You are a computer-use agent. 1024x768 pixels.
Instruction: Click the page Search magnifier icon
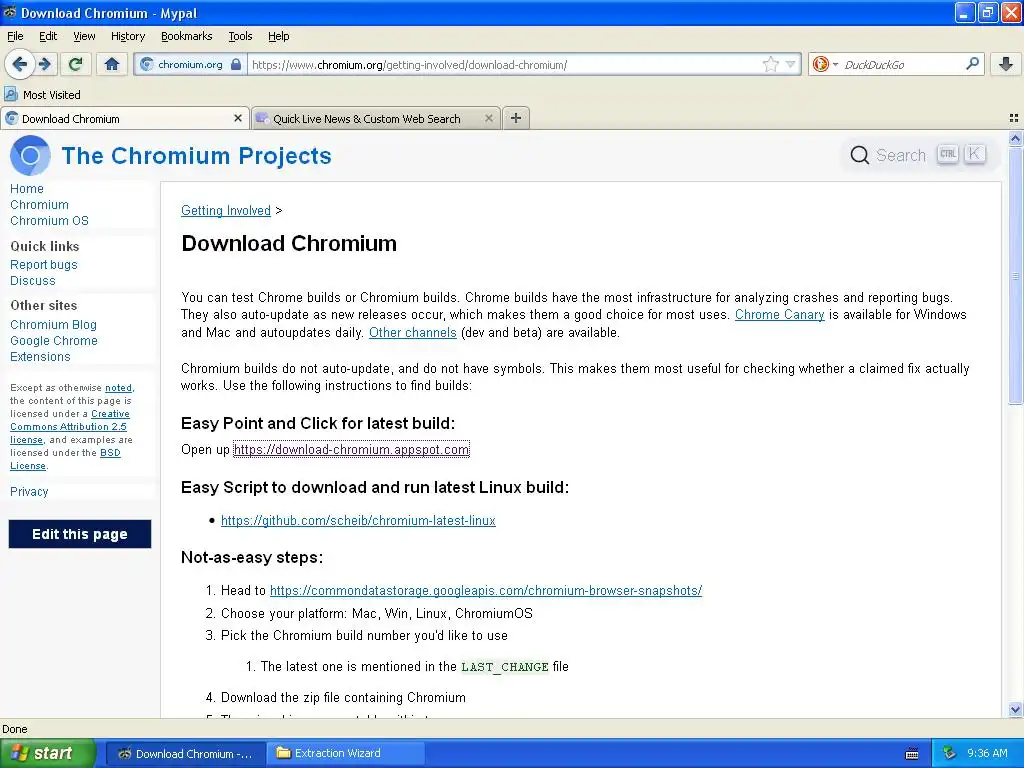coord(859,155)
